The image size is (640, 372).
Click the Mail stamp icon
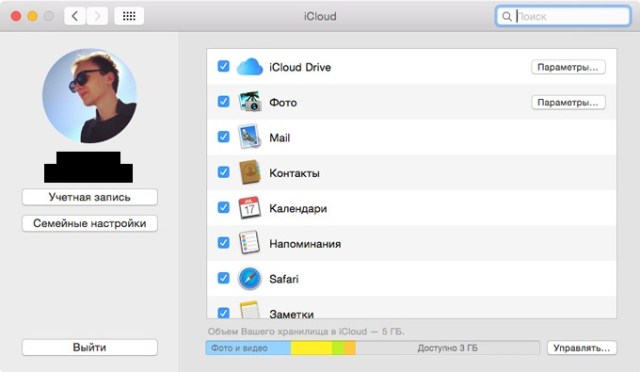tap(249, 137)
